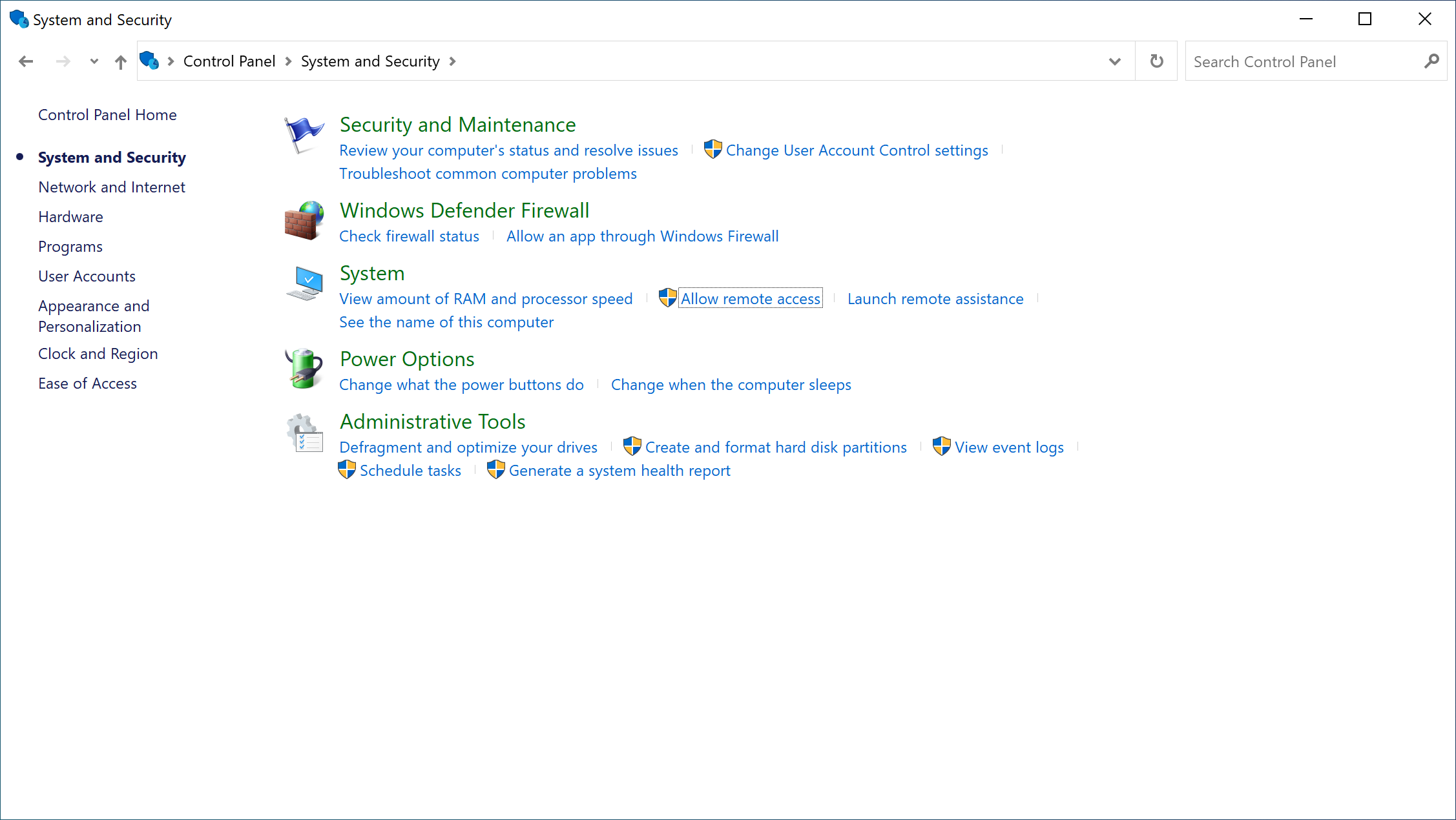Select Ease of Access category
The width and height of the screenshot is (1456, 820).
87,384
